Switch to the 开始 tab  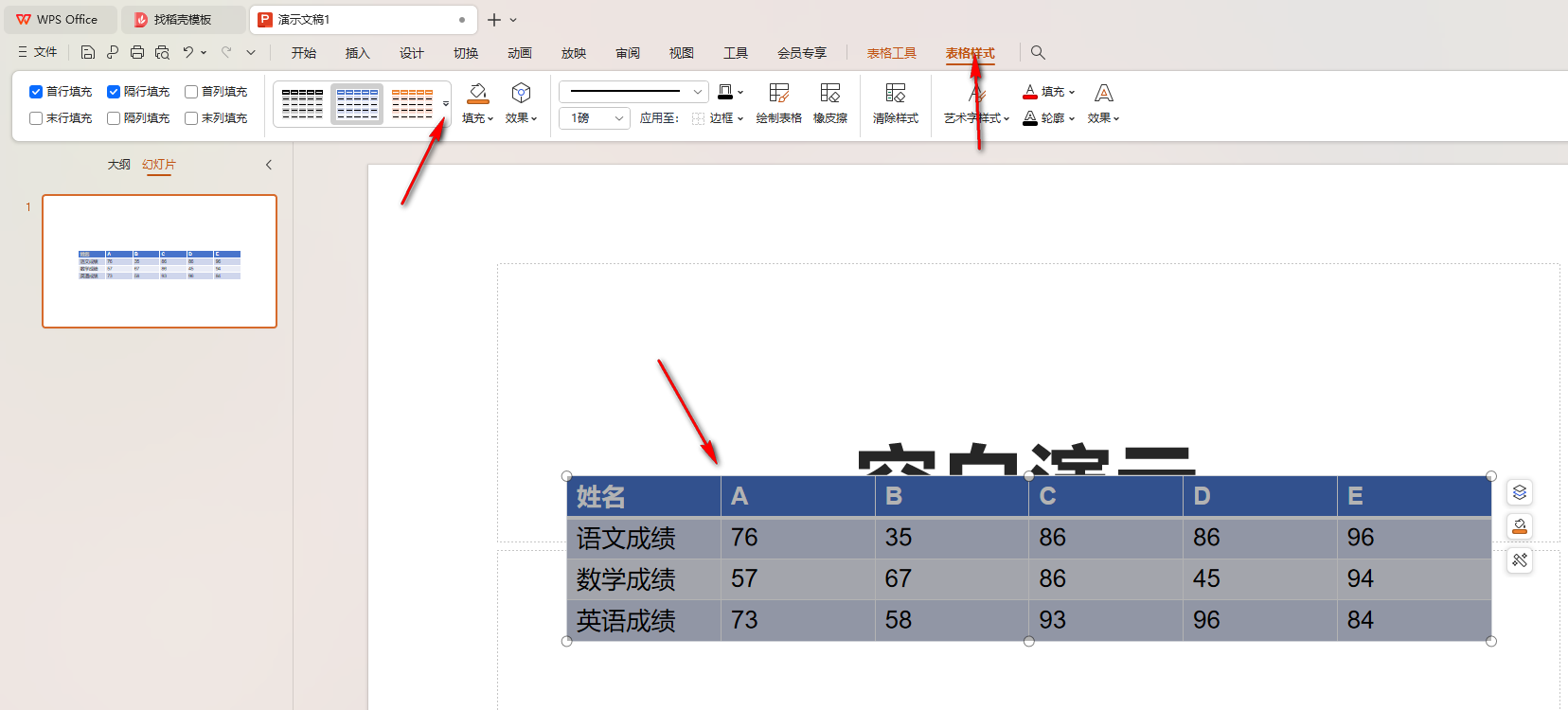point(304,53)
